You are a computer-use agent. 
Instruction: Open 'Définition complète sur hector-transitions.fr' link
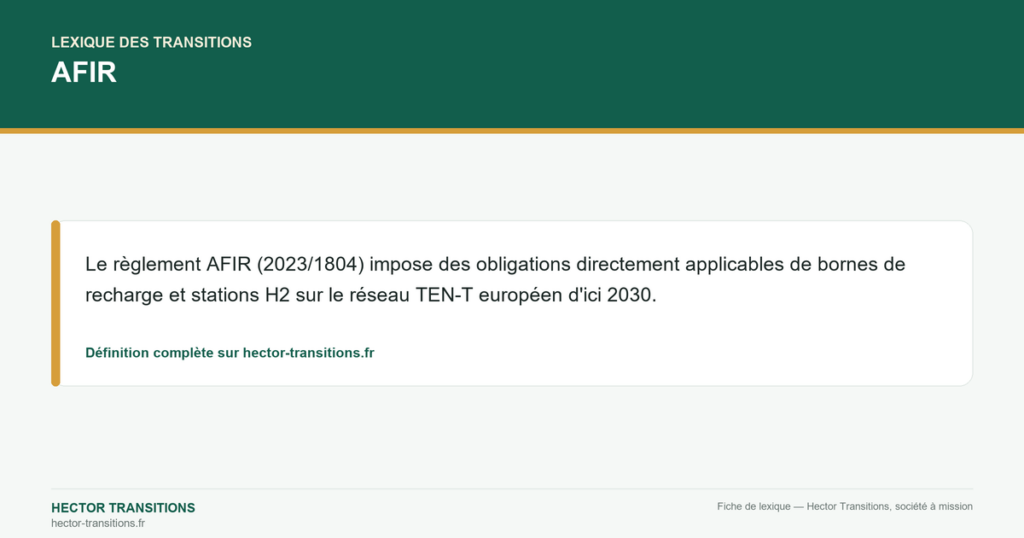[230, 353]
